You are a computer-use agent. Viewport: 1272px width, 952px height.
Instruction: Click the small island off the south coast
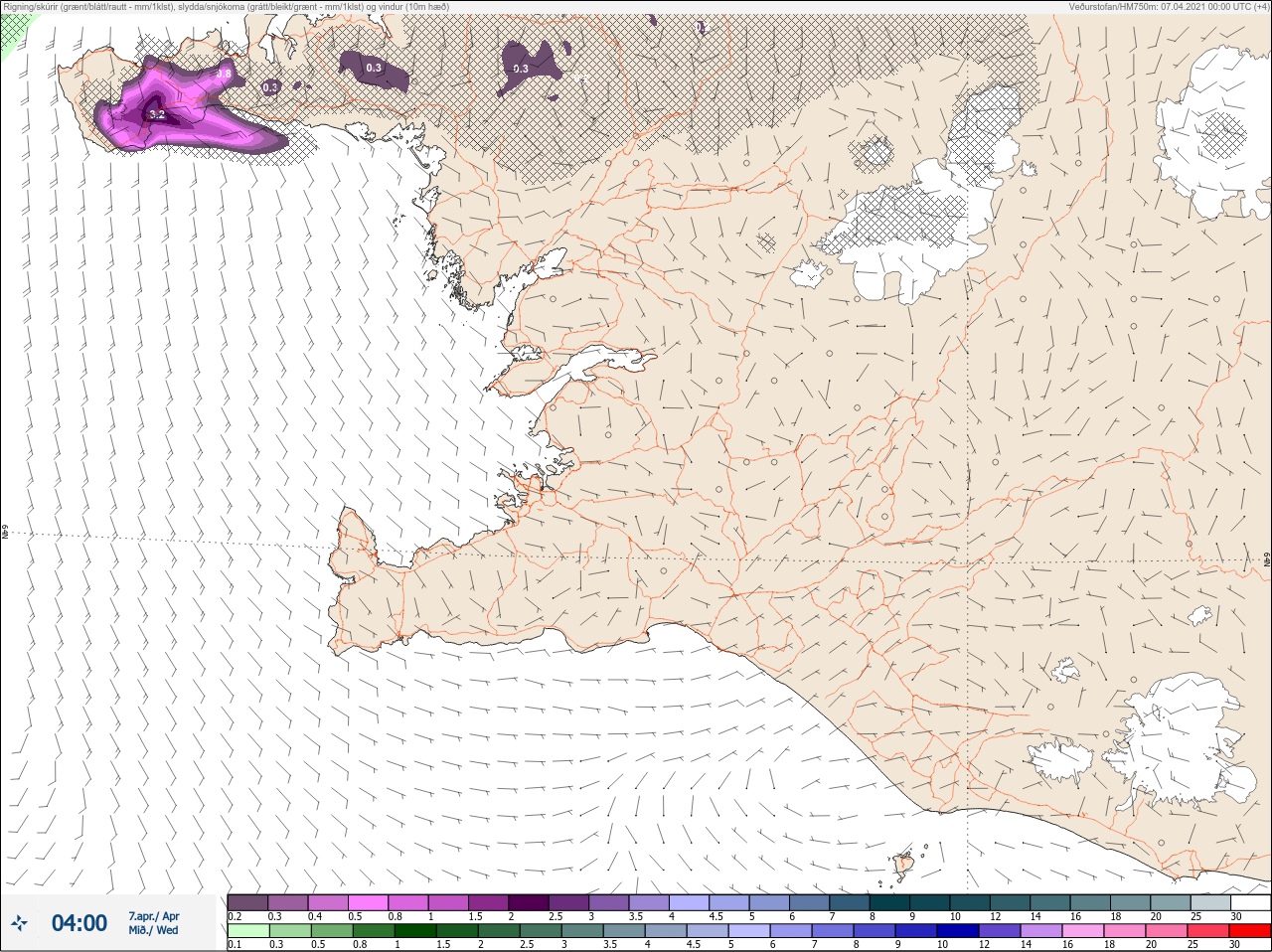(903, 866)
